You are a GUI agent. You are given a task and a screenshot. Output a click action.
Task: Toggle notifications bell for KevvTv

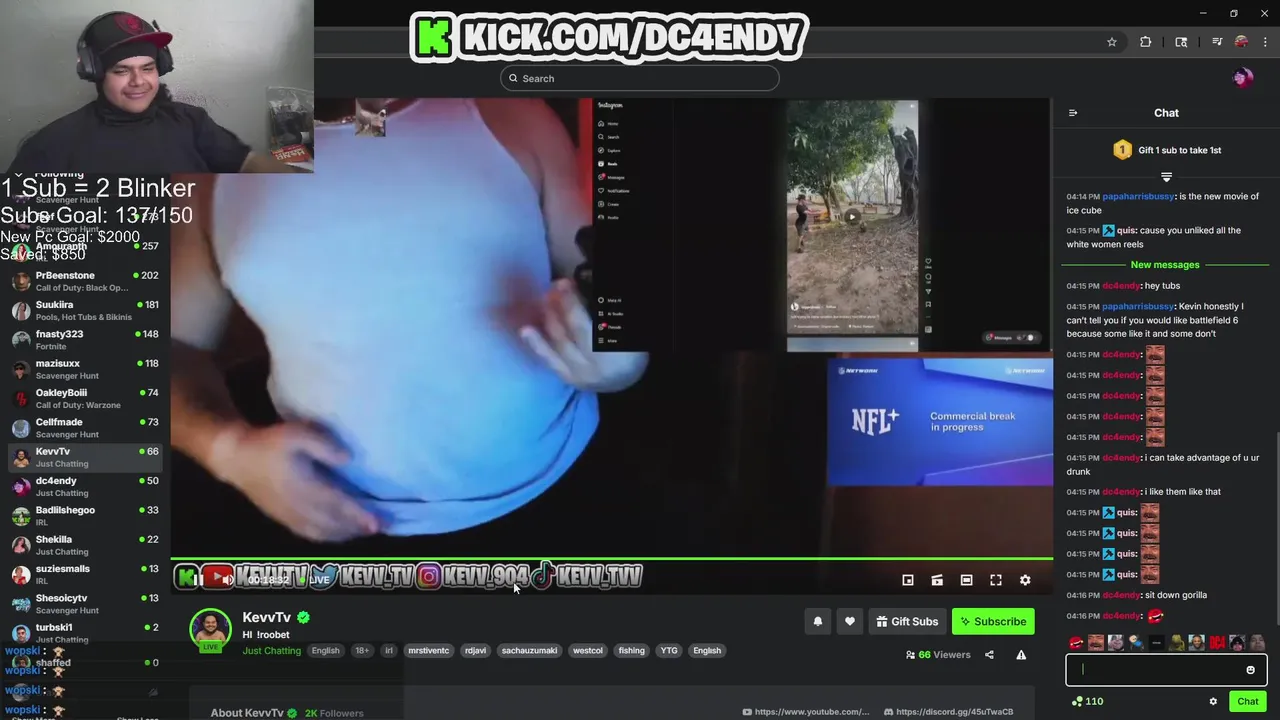click(817, 621)
